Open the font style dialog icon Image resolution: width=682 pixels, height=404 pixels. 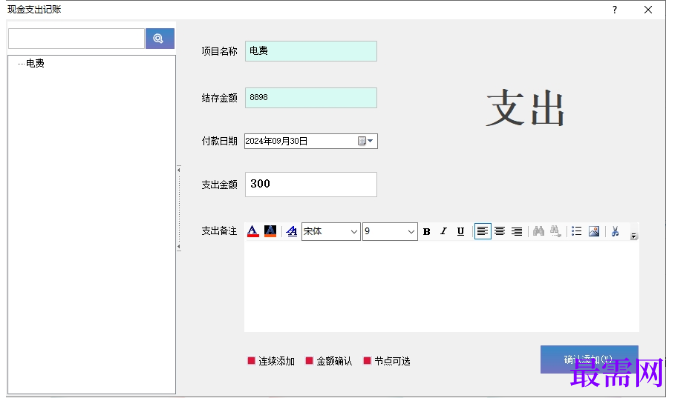coord(291,231)
